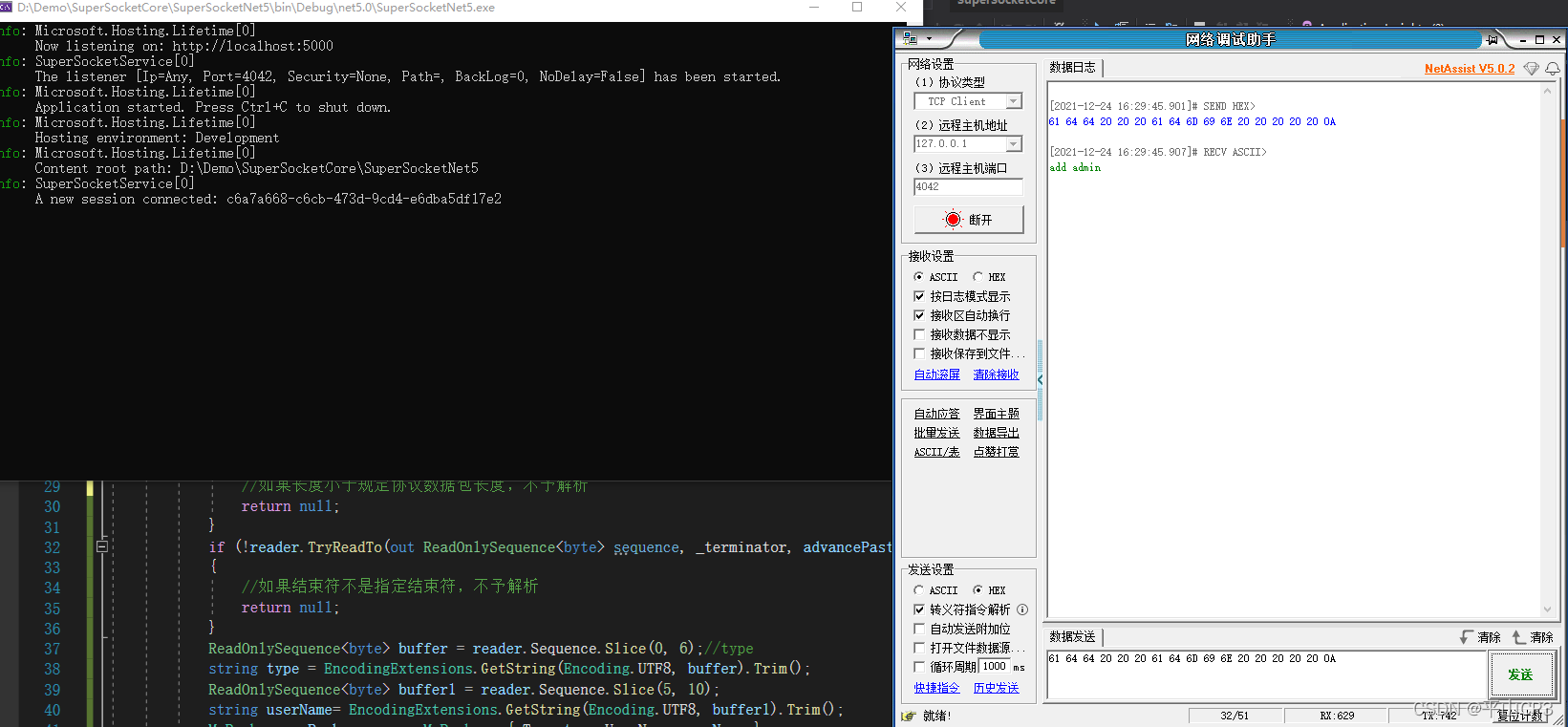The image size is (1568, 727).
Task: Click 'Now listening on: http://localhost:5000' console line
Action: [x=184, y=46]
